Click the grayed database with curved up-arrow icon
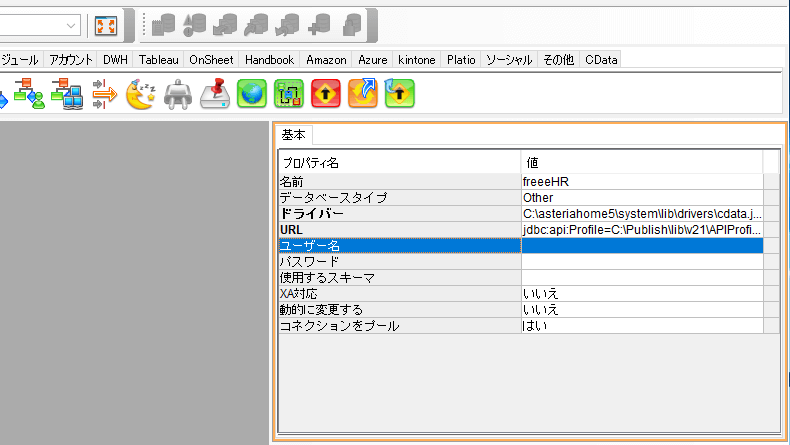The width and height of the screenshot is (790, 445). pyautogui.click(x=256, y=25)
